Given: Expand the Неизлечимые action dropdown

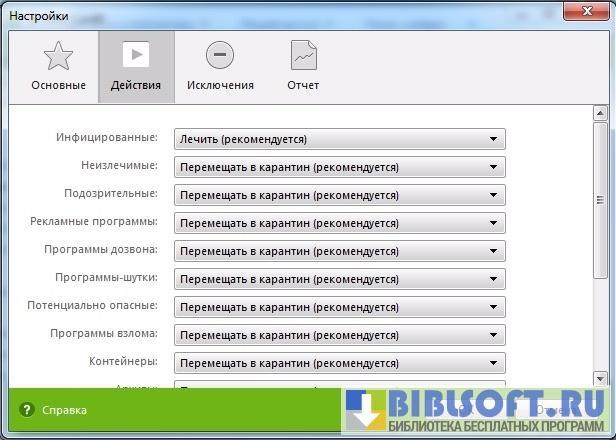Looking at the screenshot, I should [x=340, y=167].
